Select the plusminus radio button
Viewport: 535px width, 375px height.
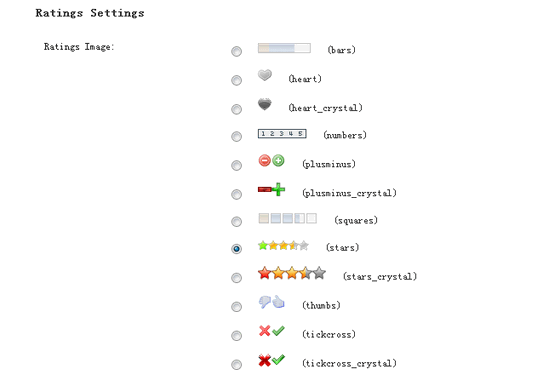236,165
